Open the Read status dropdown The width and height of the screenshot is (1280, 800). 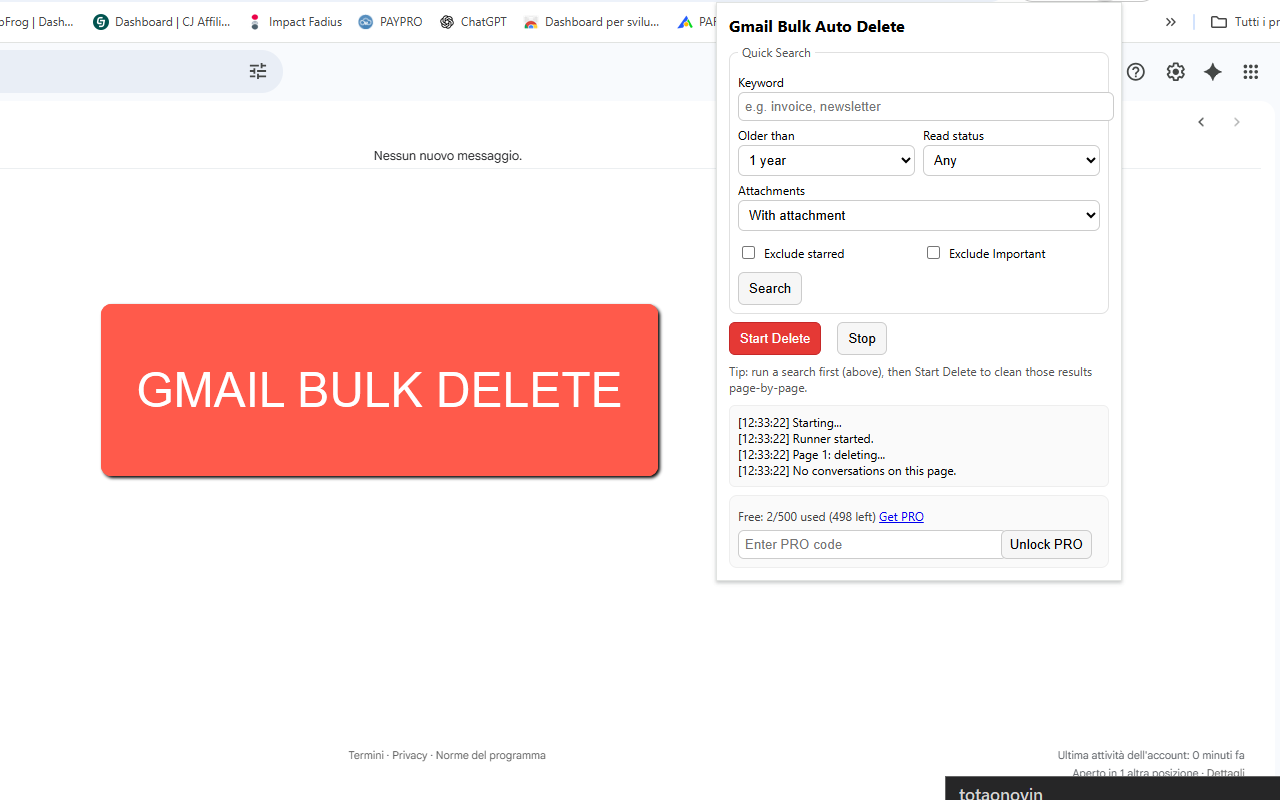(1011, 160)
